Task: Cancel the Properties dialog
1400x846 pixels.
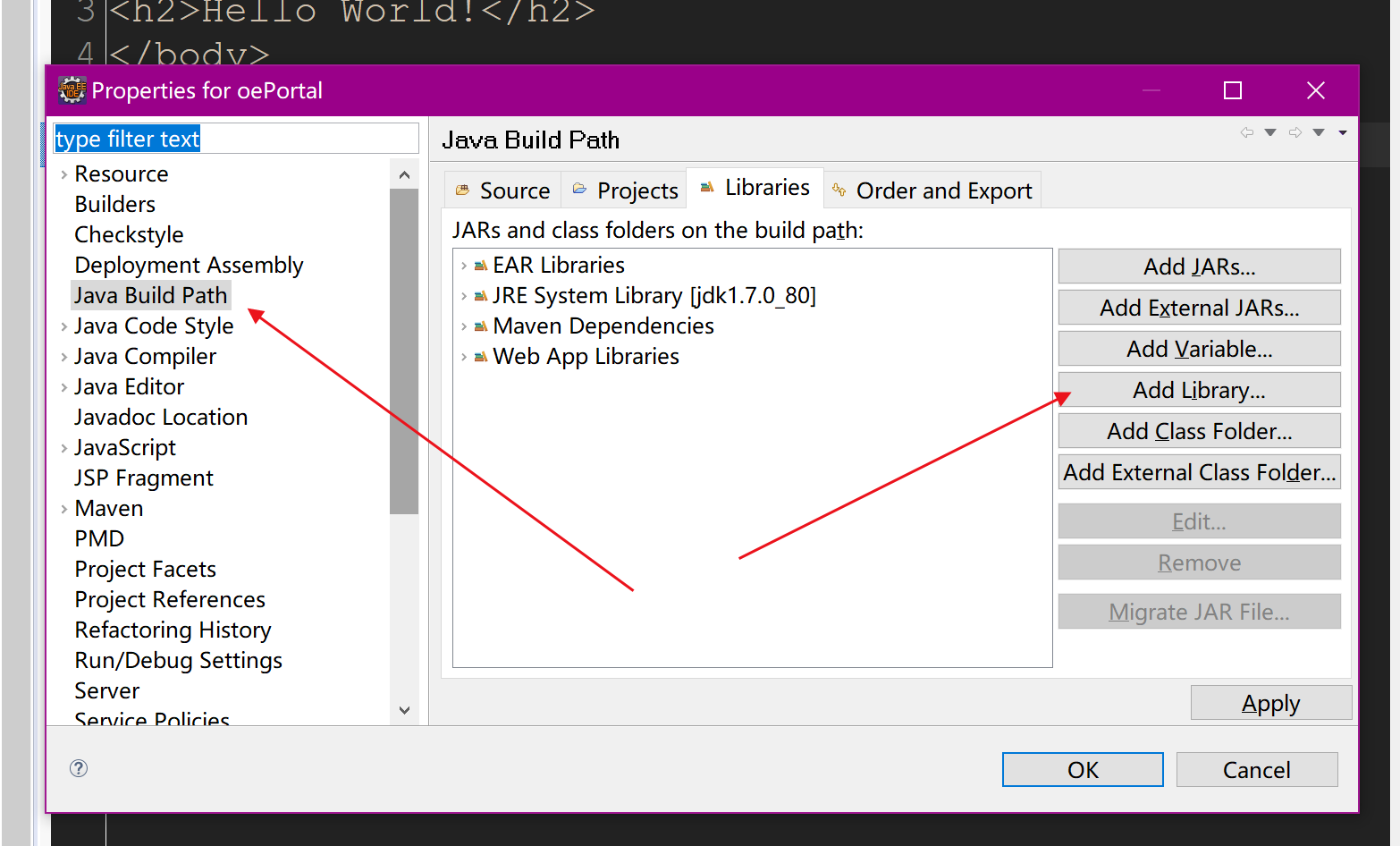Action: [1256, 770]
